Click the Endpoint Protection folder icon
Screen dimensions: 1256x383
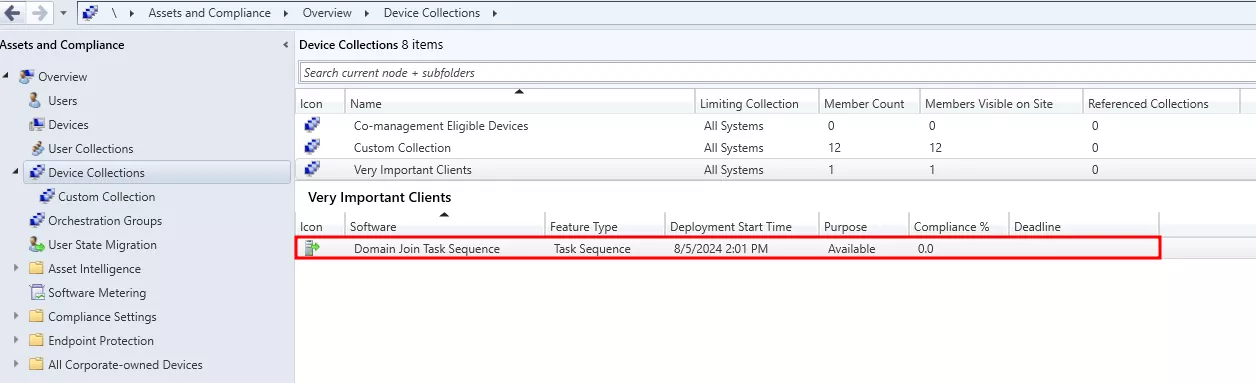tap(36, 340)
